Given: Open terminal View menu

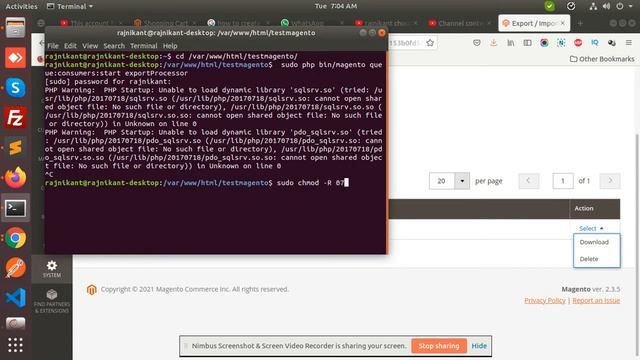Looking at the screenshot, I should point(90,46).
